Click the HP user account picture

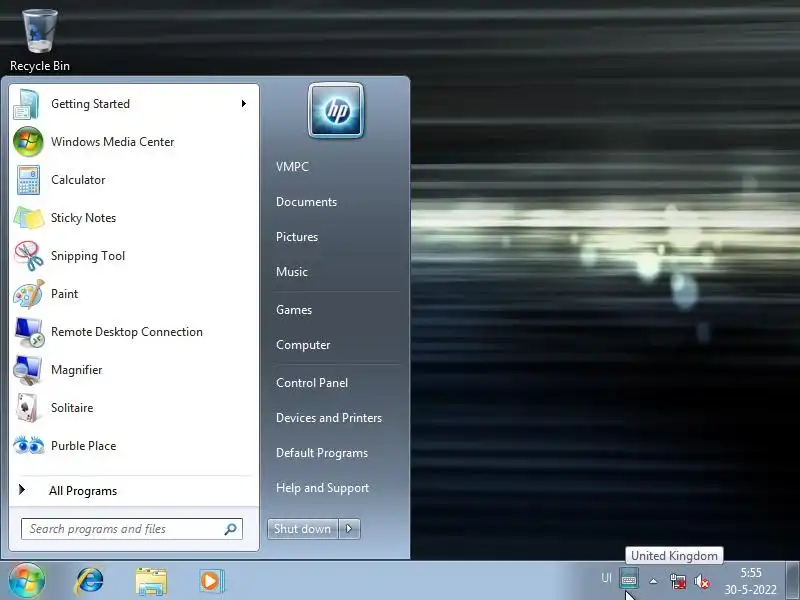(x=336, y=110)
